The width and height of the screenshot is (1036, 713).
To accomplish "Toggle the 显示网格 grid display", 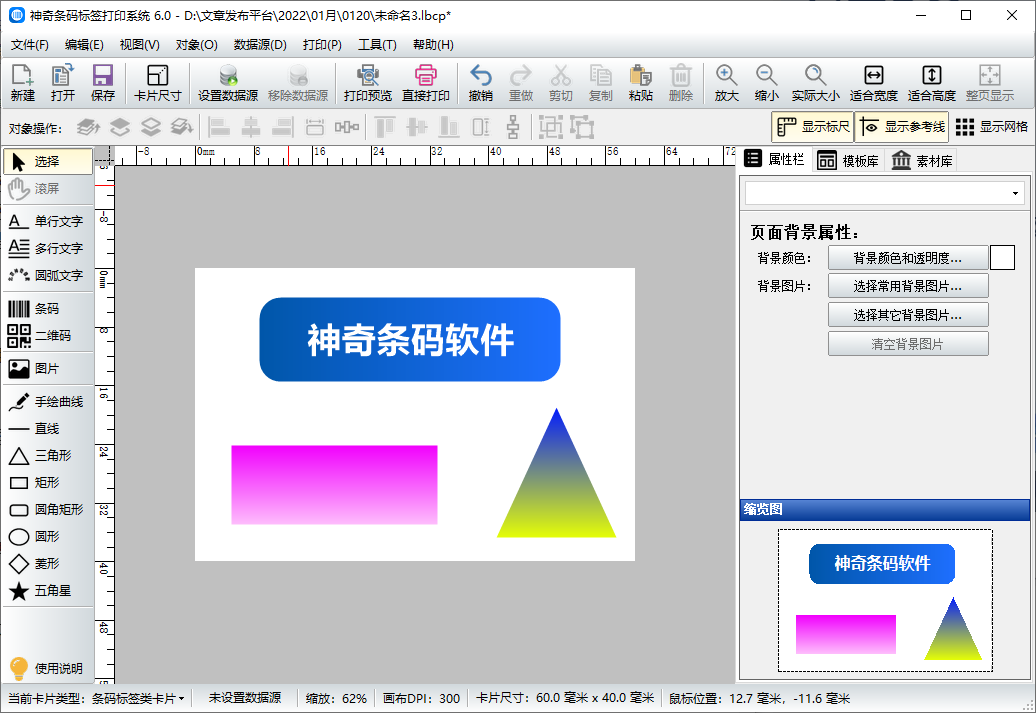I will [x=991, y=127].
